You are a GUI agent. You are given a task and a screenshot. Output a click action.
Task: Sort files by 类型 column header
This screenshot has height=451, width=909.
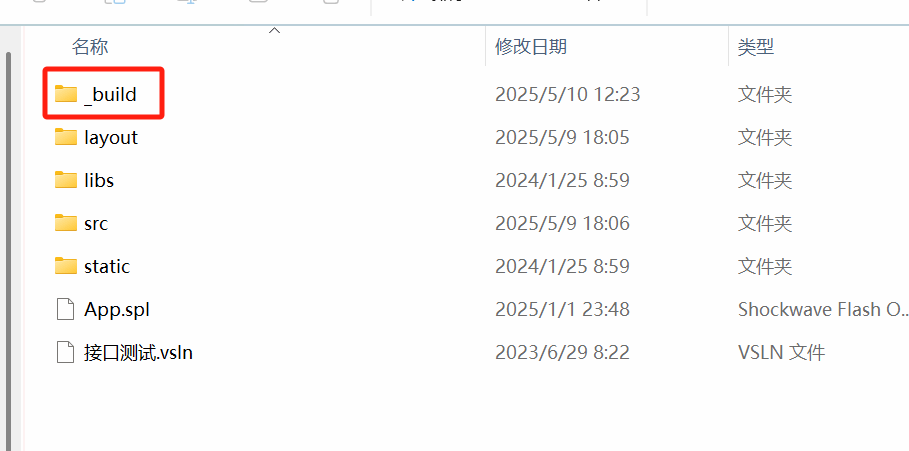(x=756, y=46)
